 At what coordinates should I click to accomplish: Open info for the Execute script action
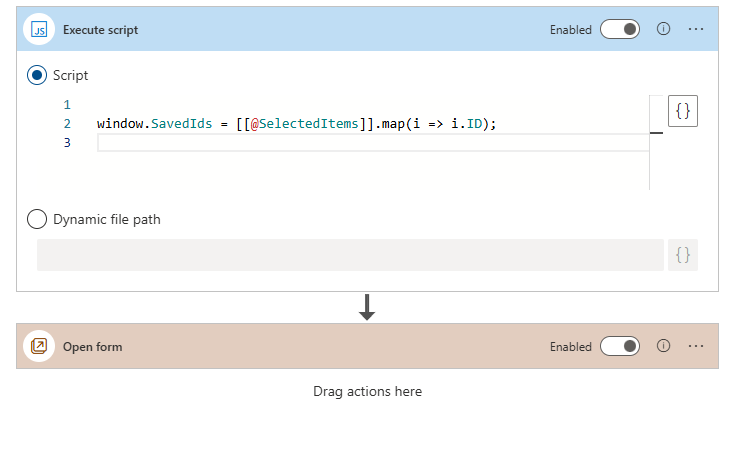(x=662, y=30)
